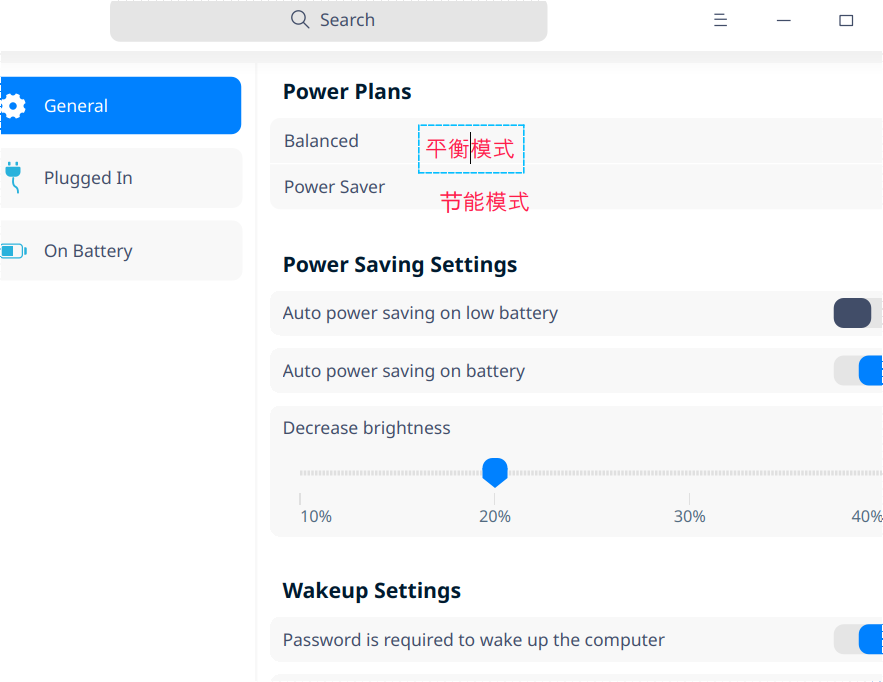883x682 pixels.
Task: Click the On Battery icon
Action: tap(13, 251)
